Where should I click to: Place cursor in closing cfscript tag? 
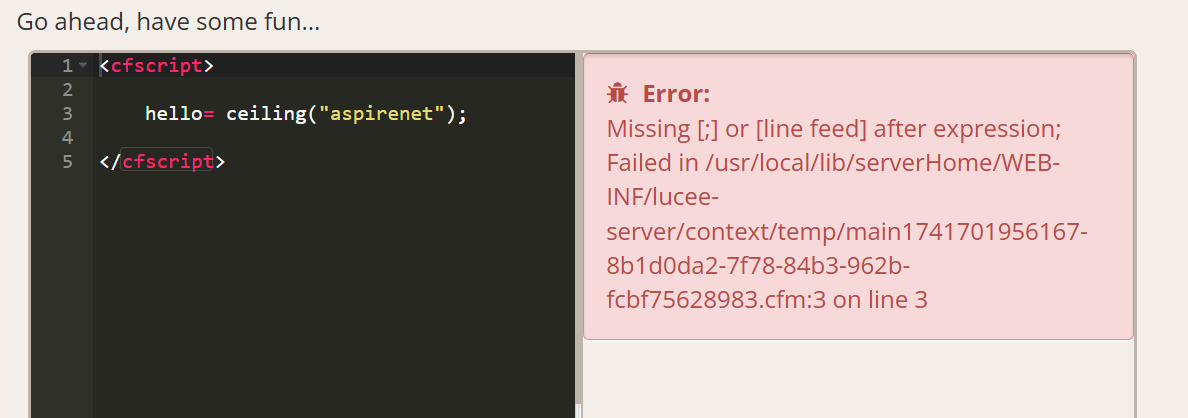pyautogui.click(x=162, y=161)
